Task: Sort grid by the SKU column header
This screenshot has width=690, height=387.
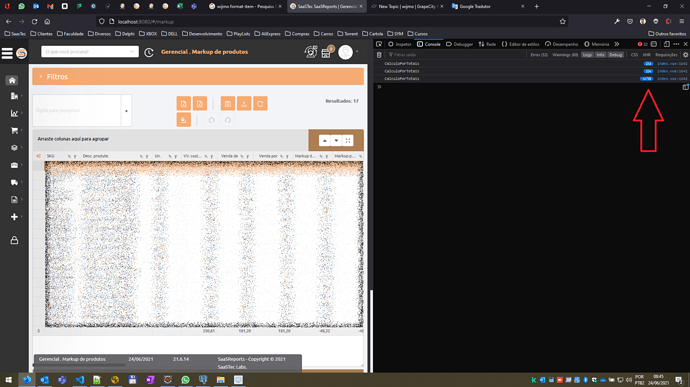Action: 51,156
